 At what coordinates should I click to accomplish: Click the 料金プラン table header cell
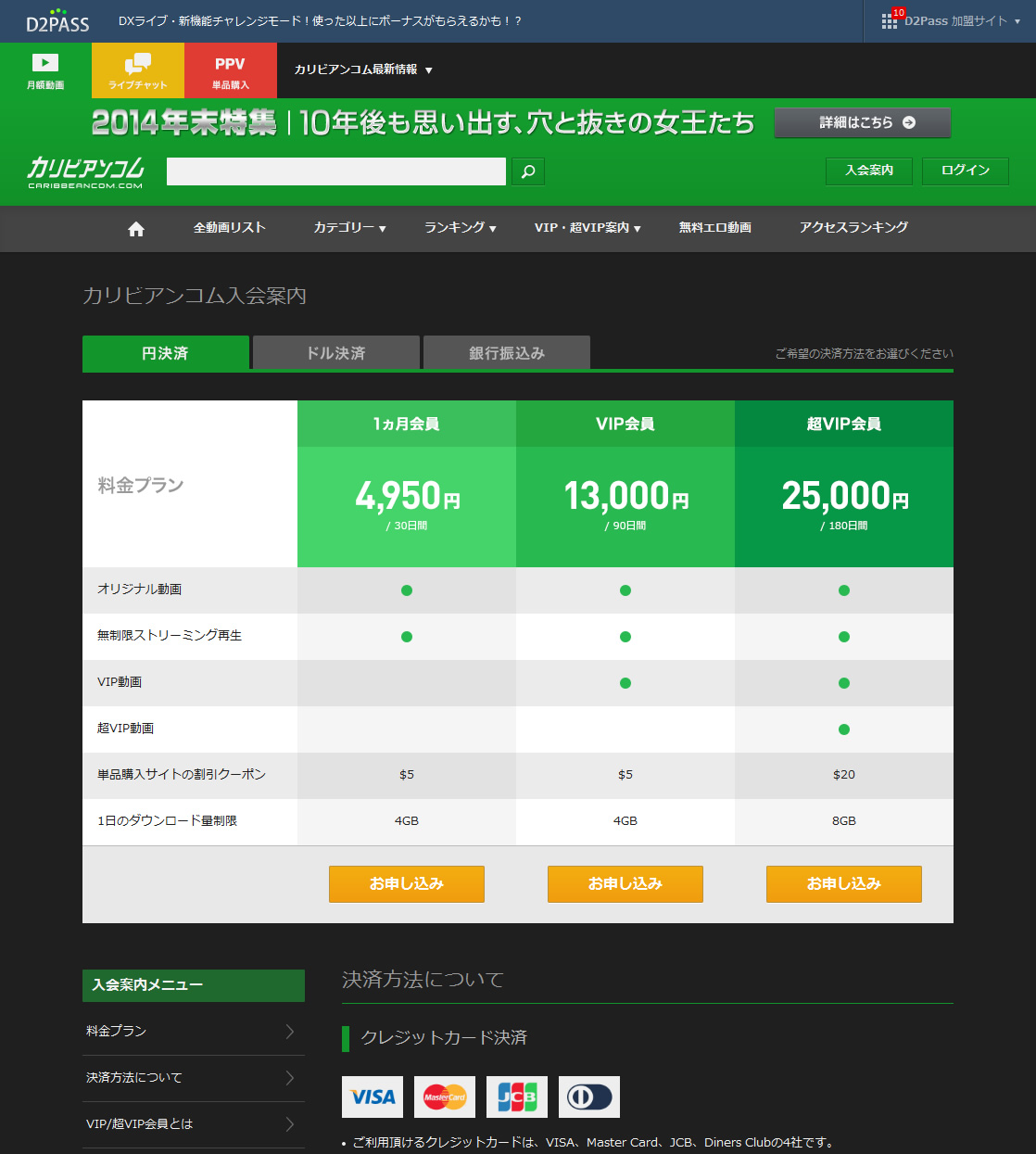(x=190, y=484)
